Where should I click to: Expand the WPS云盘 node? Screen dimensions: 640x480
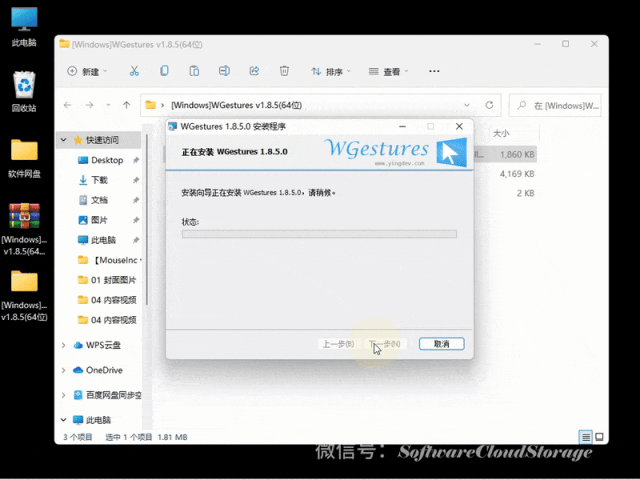63,345
